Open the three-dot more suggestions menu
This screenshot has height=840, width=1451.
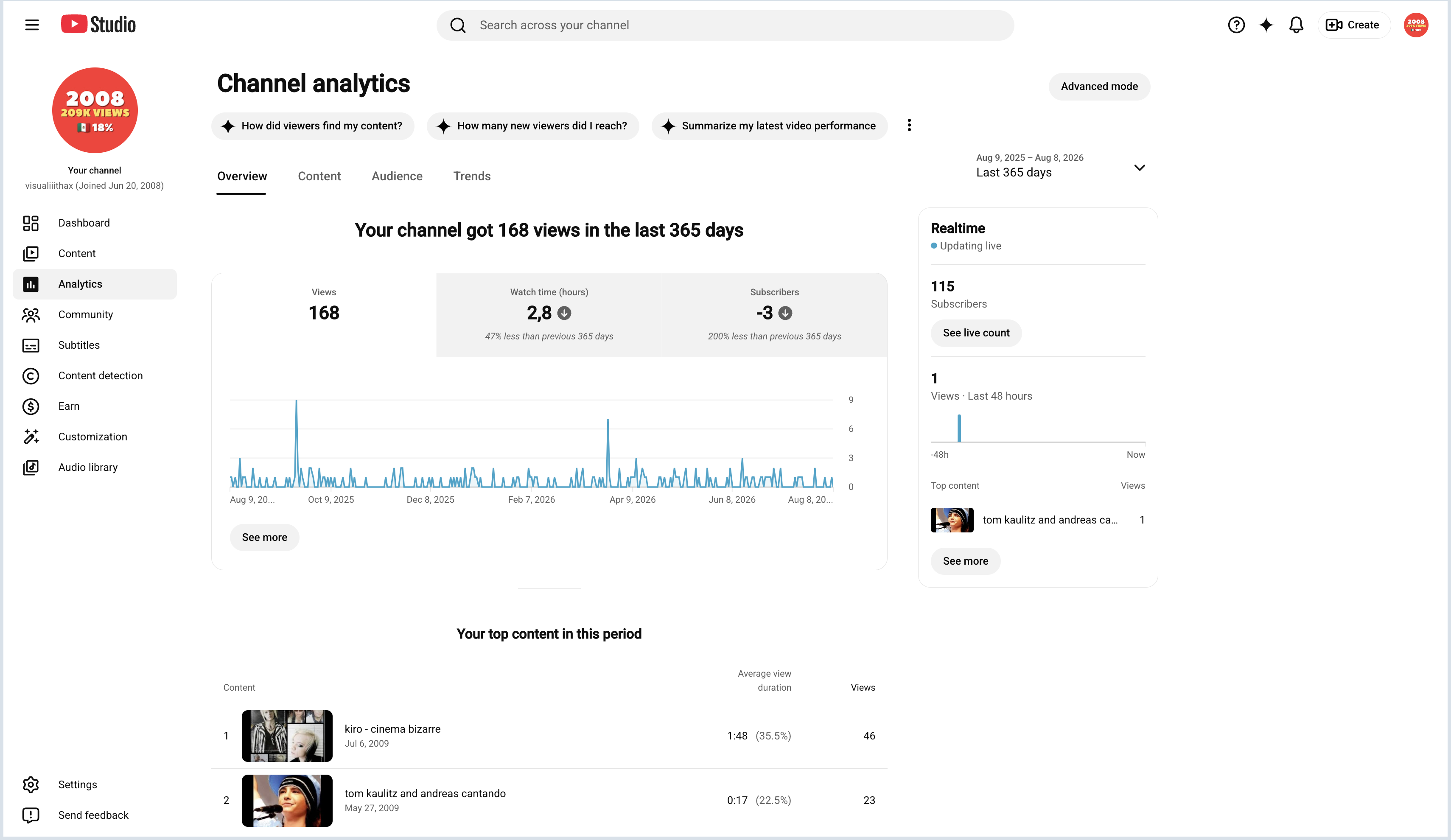click(909, 126)
